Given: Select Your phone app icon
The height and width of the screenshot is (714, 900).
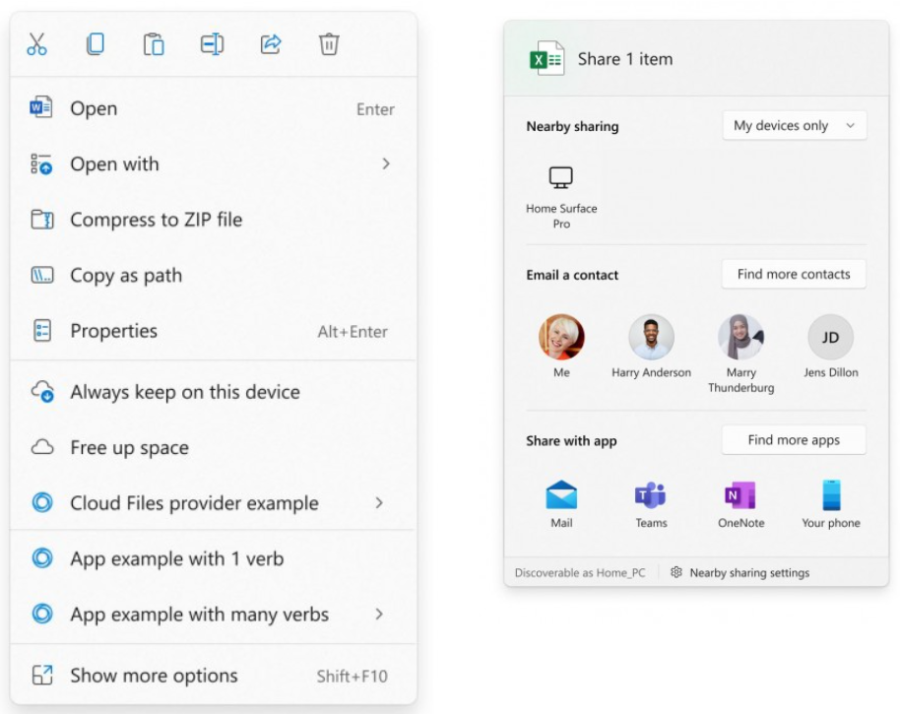Looking at the screenshot, I should pyautogui.click(x=830, y=496).
